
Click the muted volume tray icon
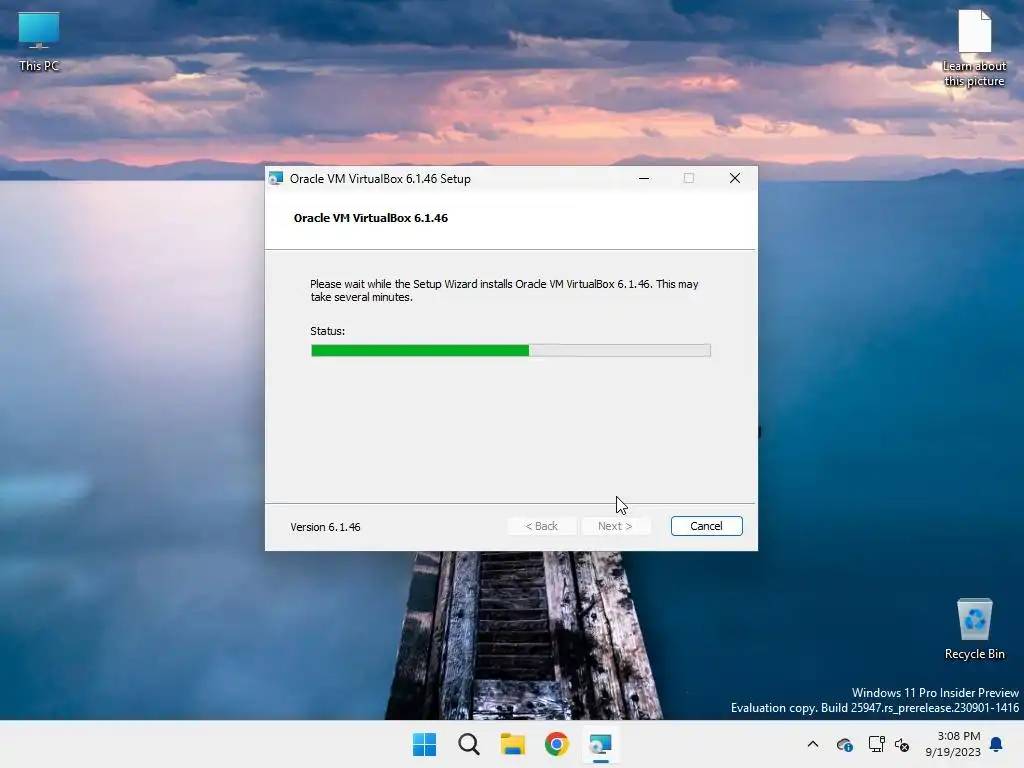coord(903,744)
